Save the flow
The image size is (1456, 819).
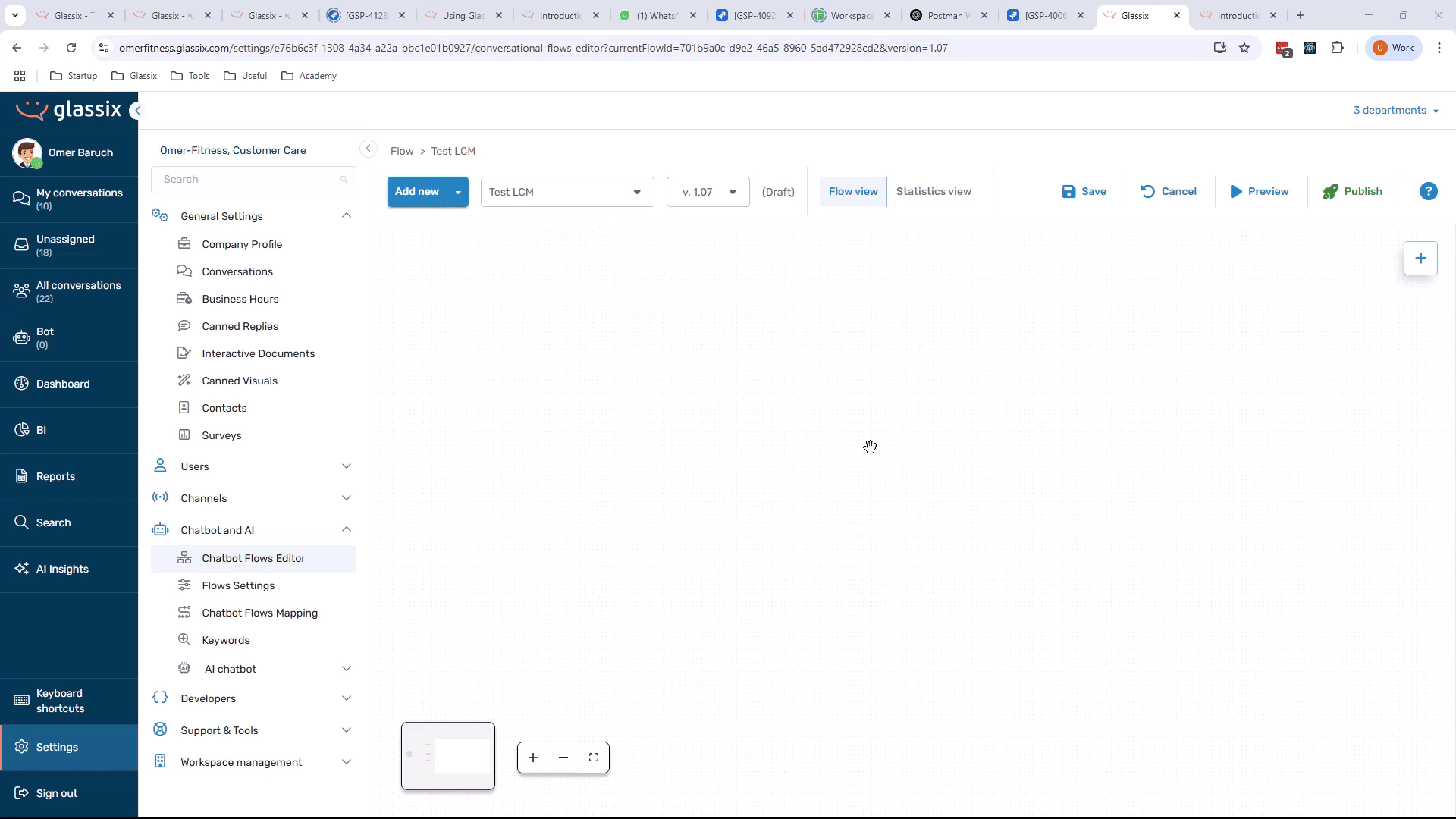(1084, 192)
